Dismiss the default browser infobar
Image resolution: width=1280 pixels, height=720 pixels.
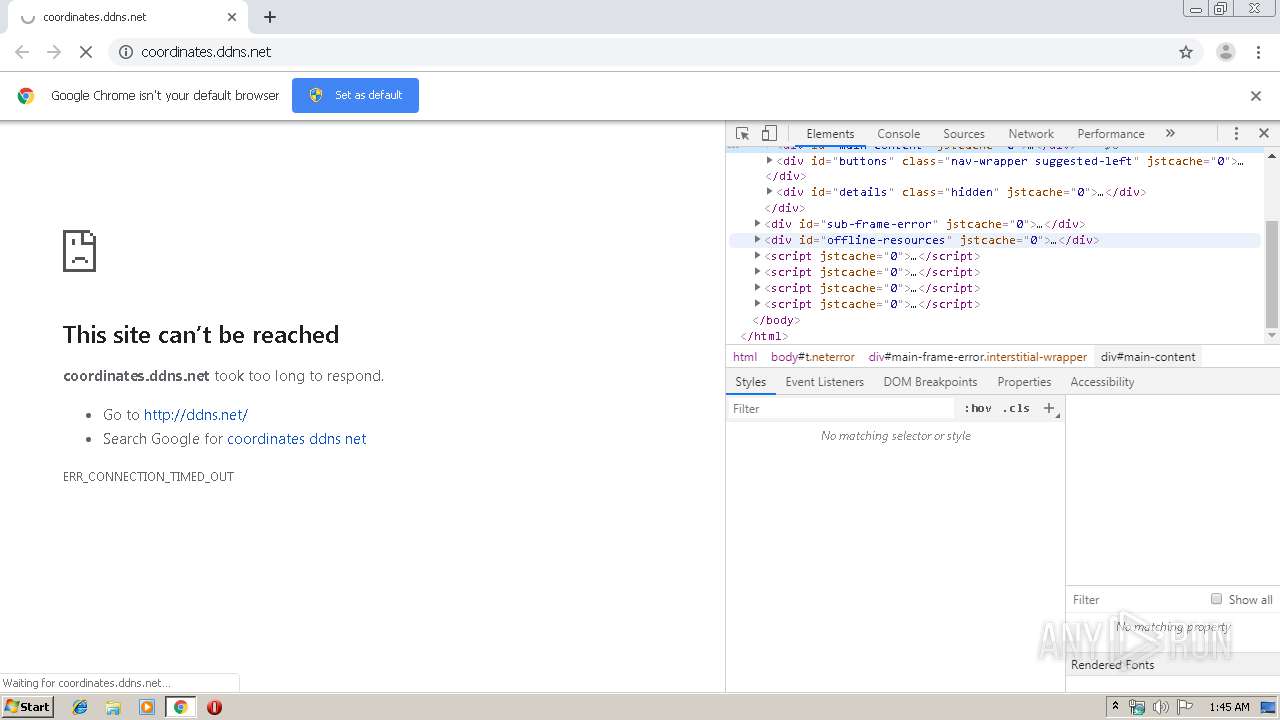(x=1256, y=96)
